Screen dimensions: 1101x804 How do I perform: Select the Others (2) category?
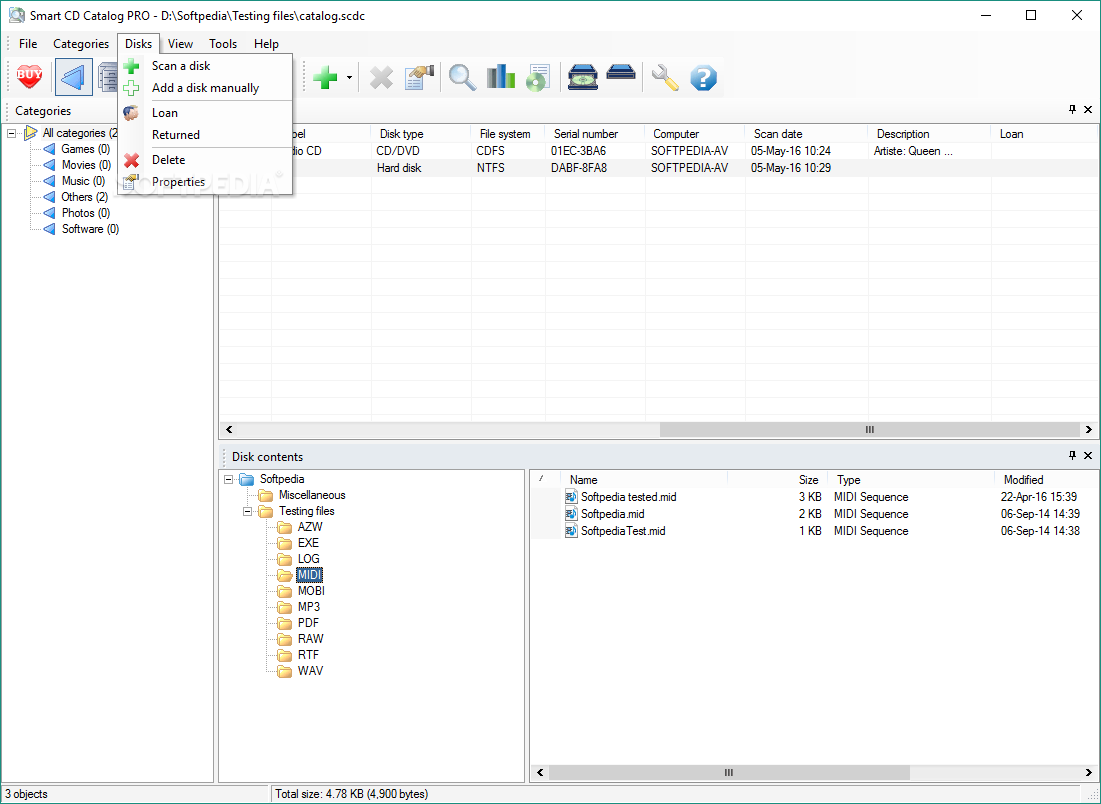84,197
